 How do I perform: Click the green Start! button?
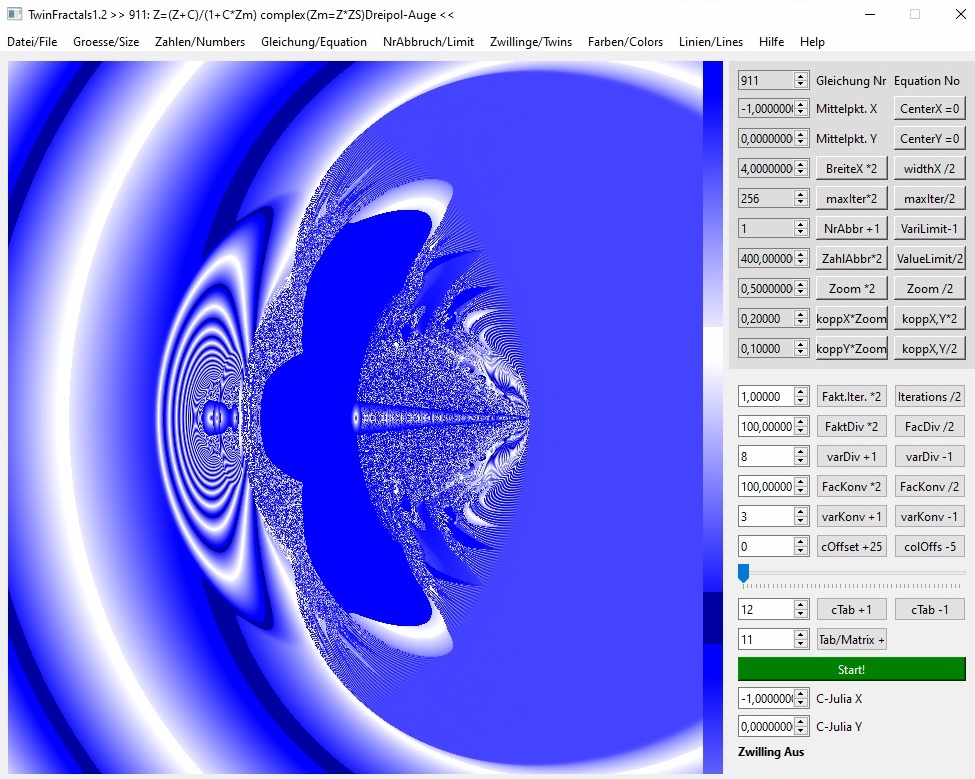pos(851,669)
